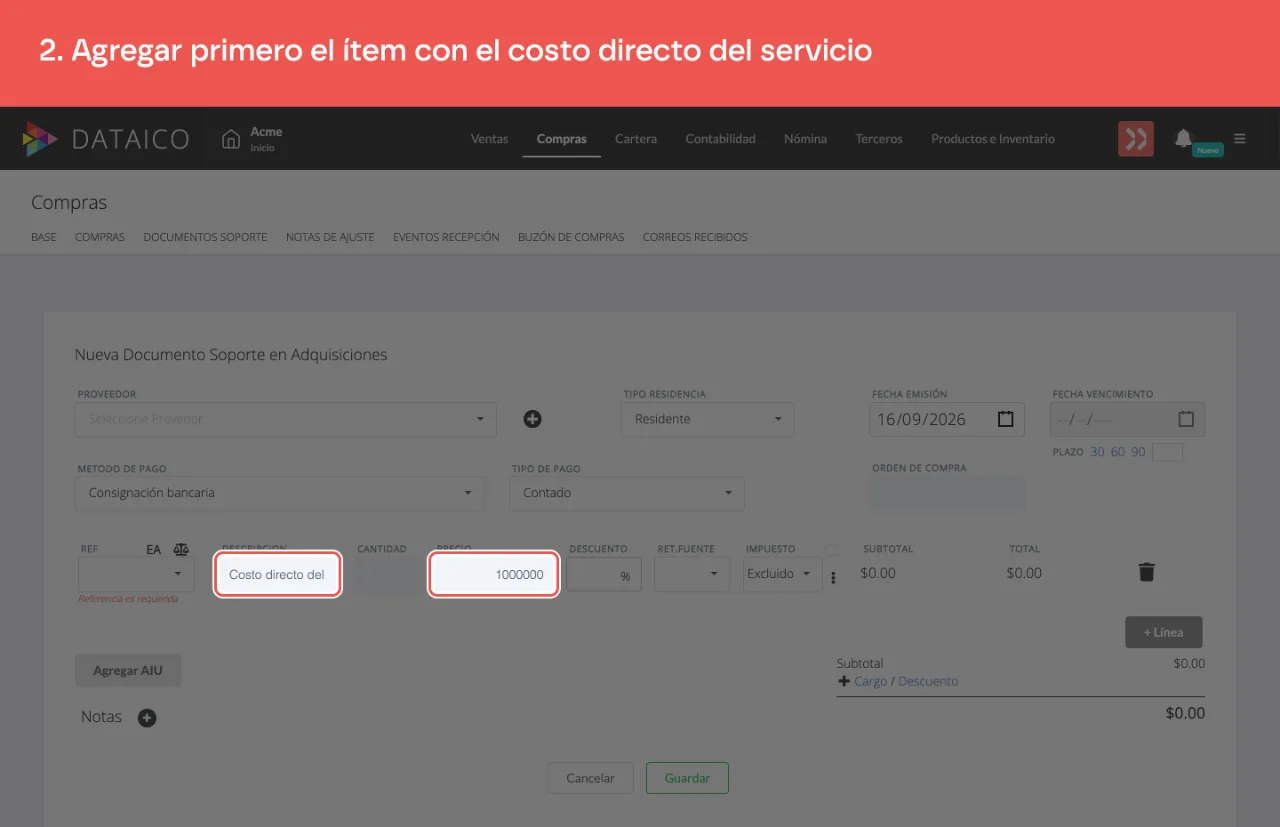Screen dimensions: 1280x827
Task: Click the balance scale icon
Action: click(x=181, y=549)
